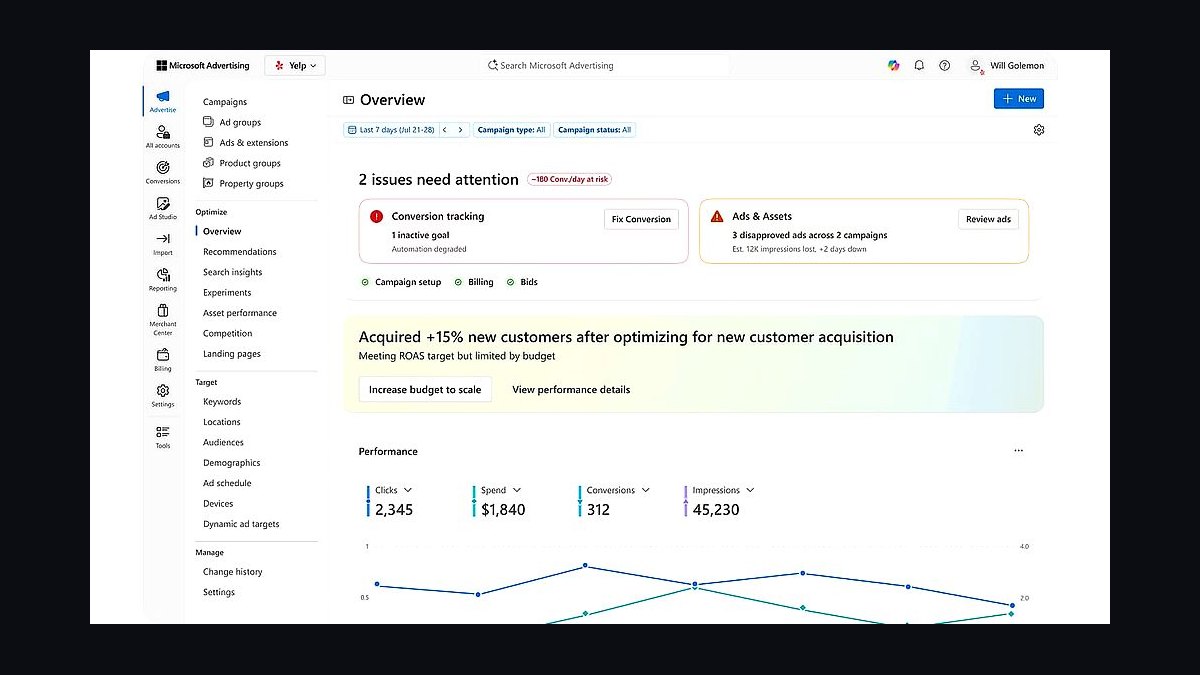Open Experiments nav item
Image resolution: width=1200 pixels, height=675 pixels.
227,293
